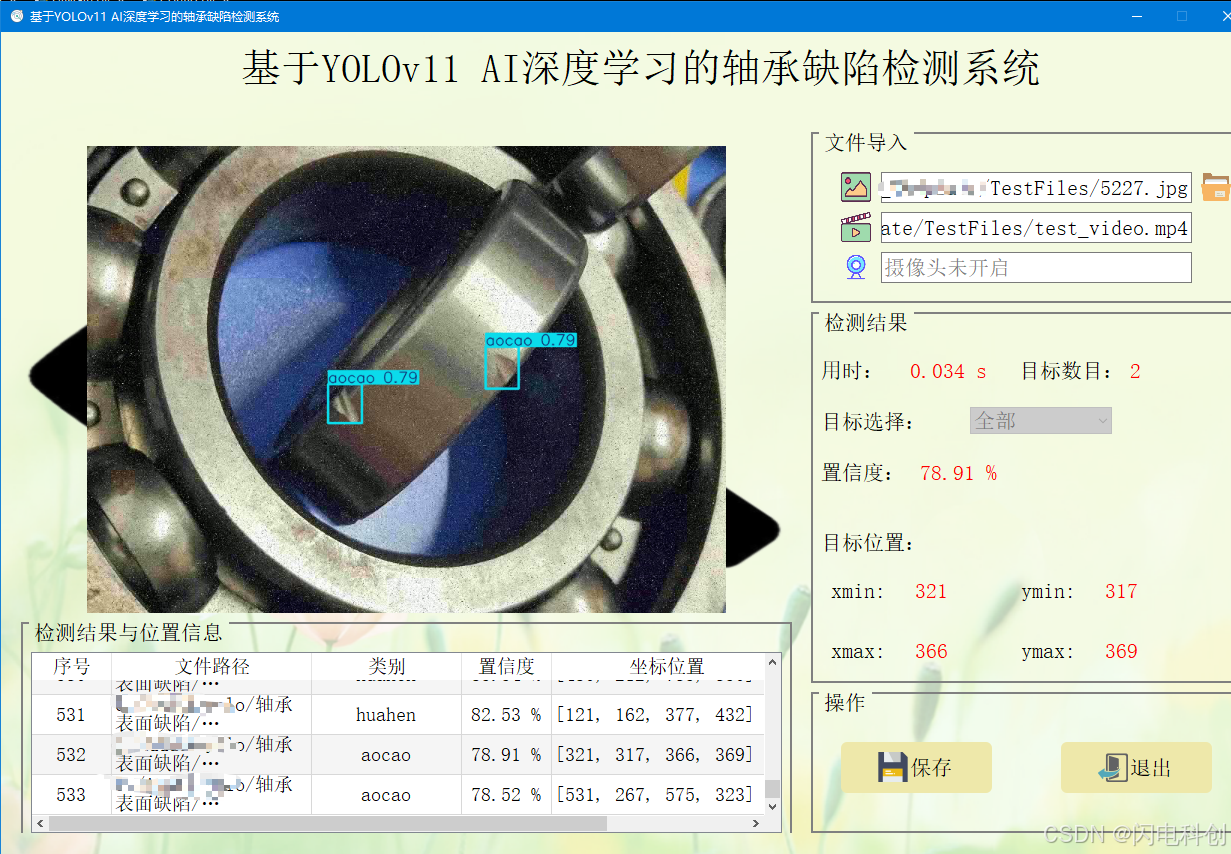Click the webcam camera icon
The width and height of the screenshot is (1231, 854).
(x=857, y=267)
